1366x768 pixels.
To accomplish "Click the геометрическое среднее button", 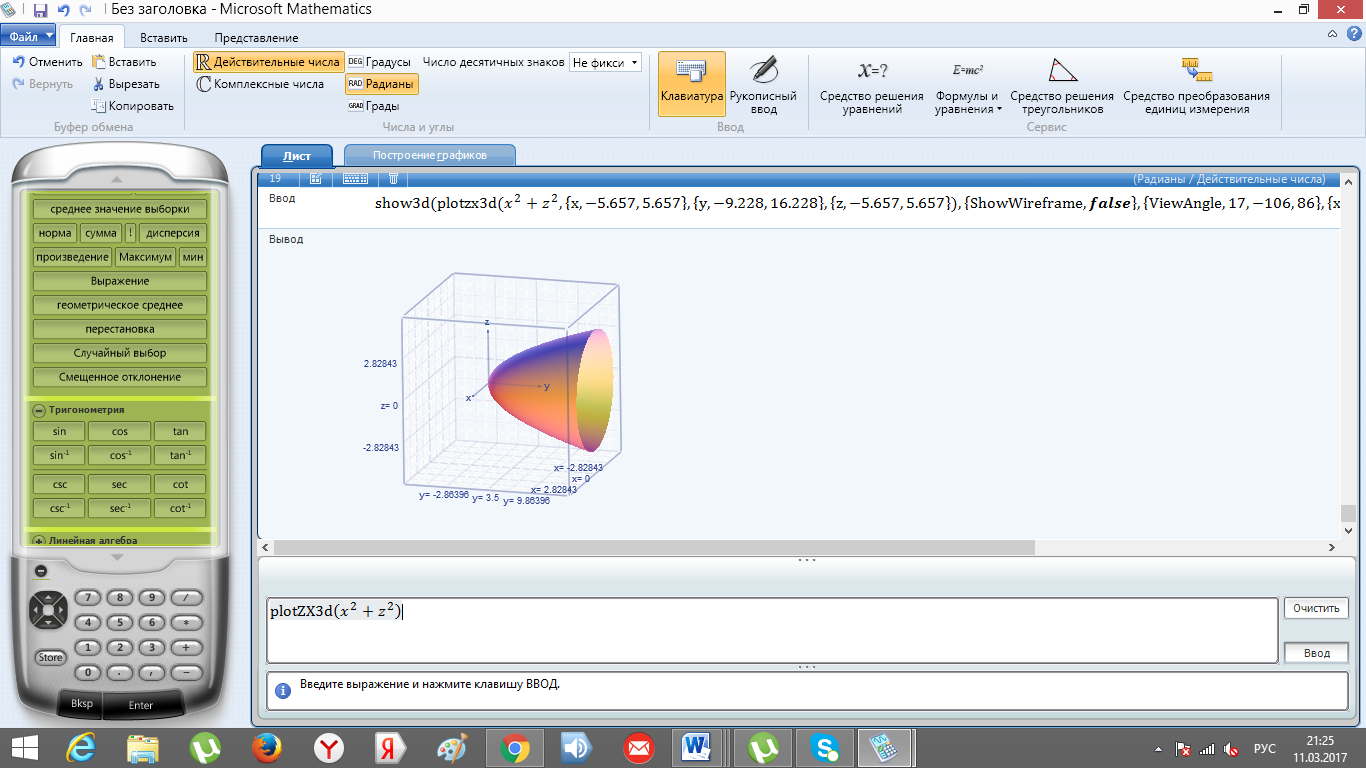I will tap(120, 305).
